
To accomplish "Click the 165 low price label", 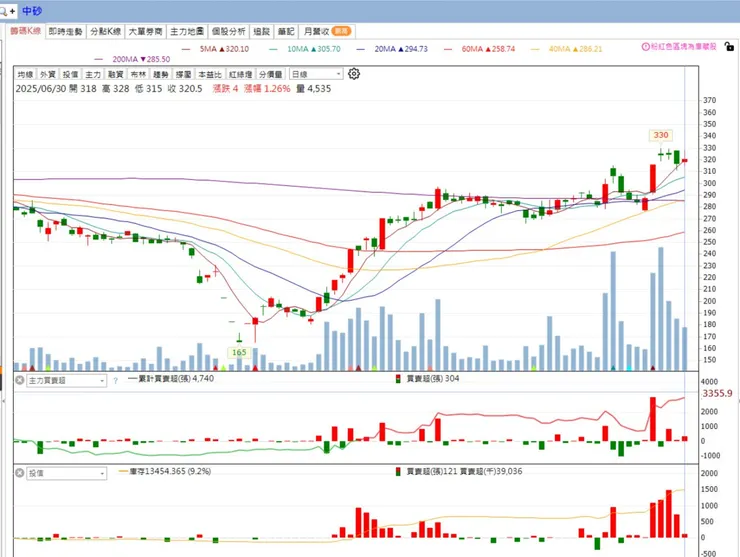I will 239,352.
